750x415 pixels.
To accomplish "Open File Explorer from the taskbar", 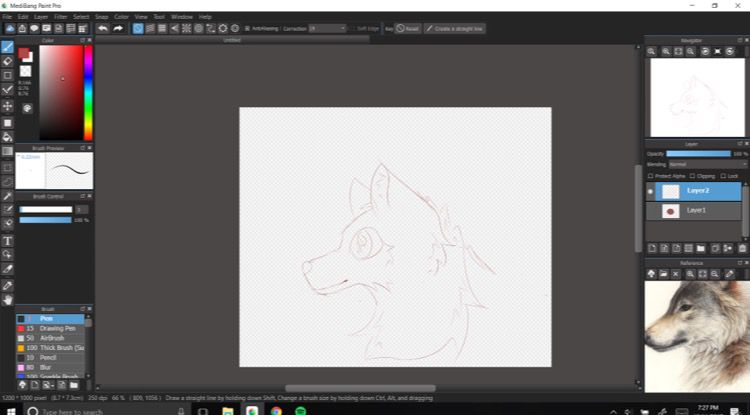I will [x=228, y=411].
